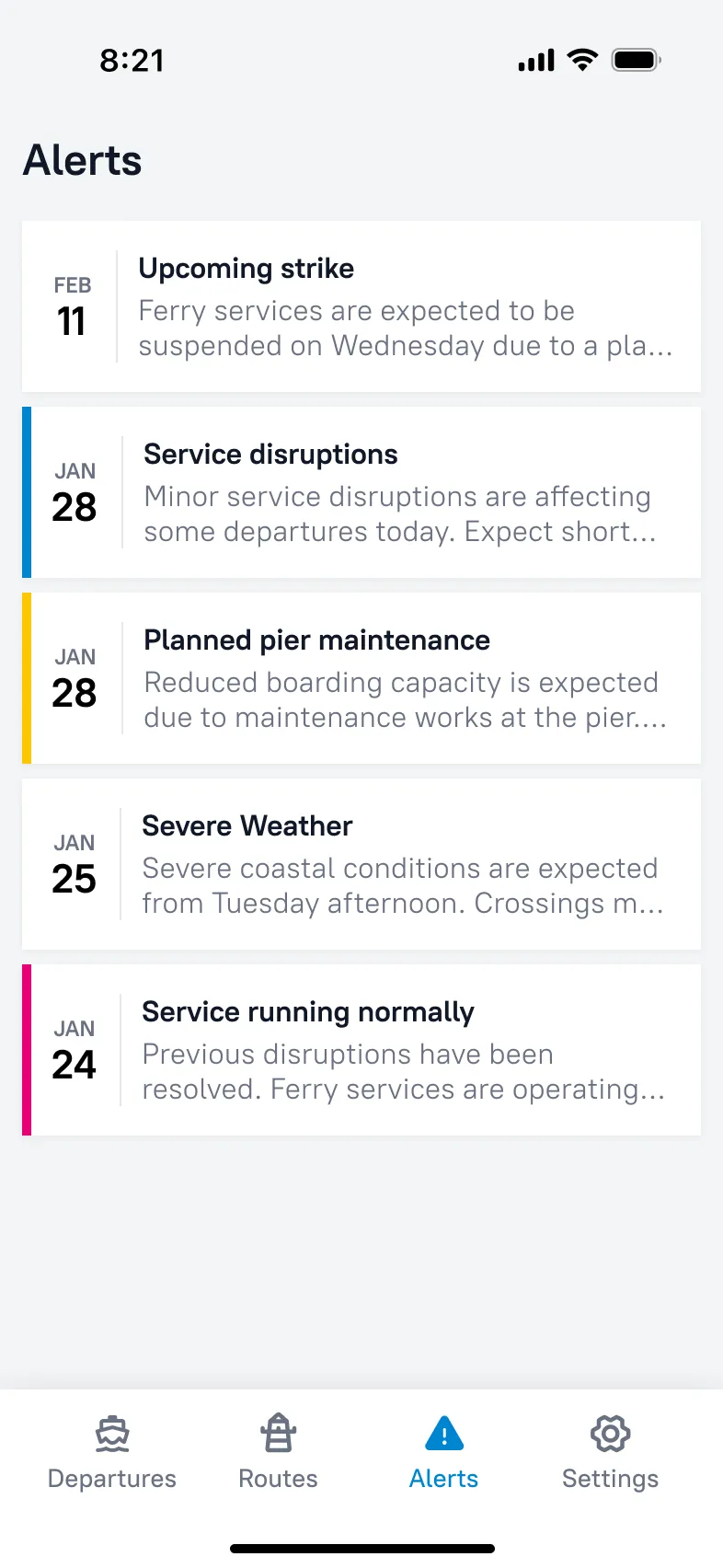Tap the battery indicator
Image resolution: width=723 pixels, height=1568 pixels.
pyautogui.click(x=635, y=59)
